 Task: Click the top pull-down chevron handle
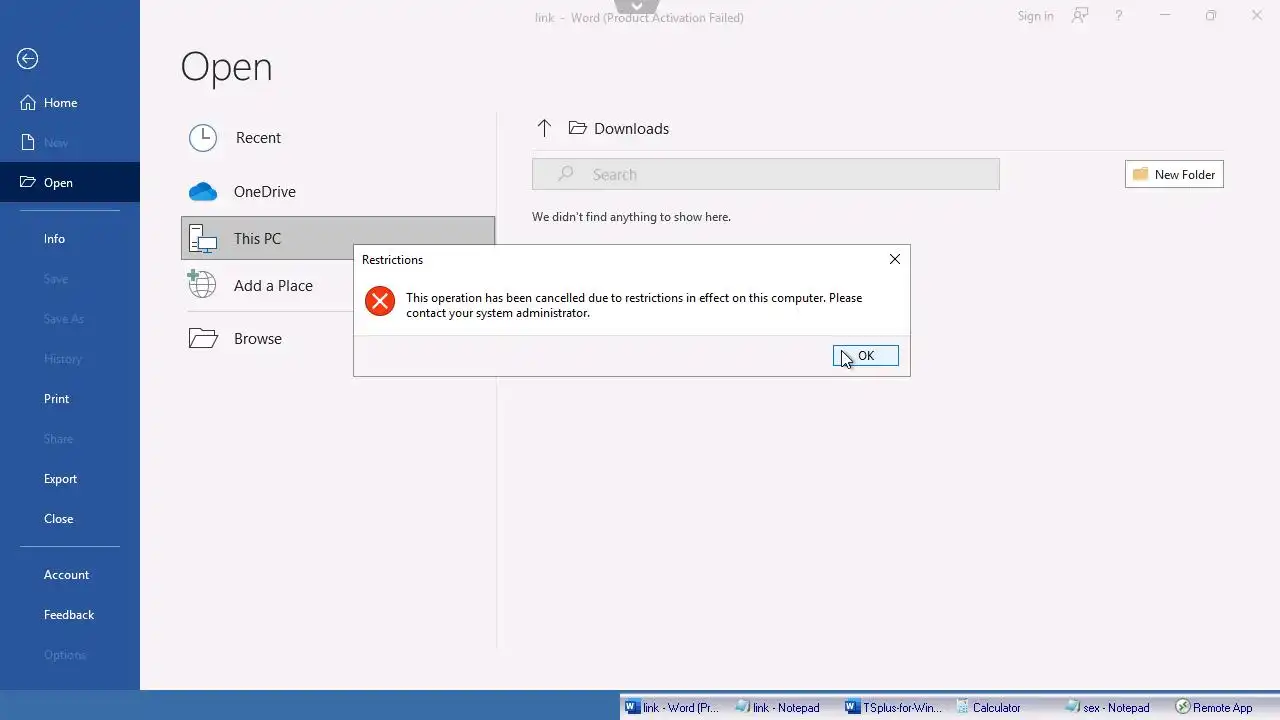(x=638, y=6)
